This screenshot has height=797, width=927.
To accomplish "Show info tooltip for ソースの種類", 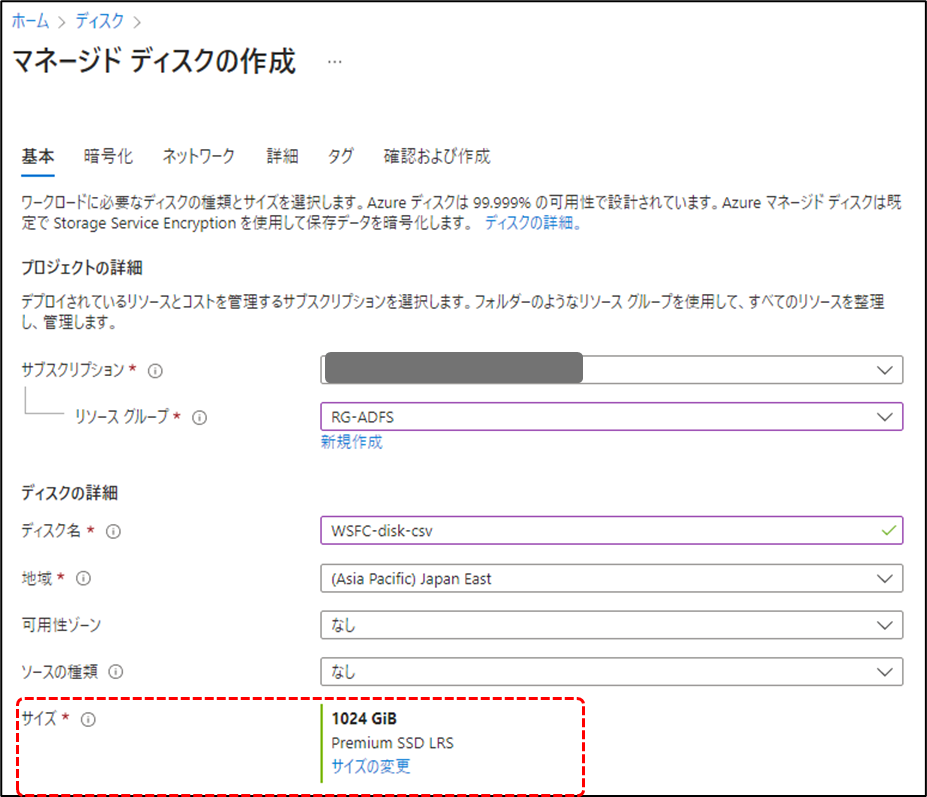I will [x=116, y=672].
